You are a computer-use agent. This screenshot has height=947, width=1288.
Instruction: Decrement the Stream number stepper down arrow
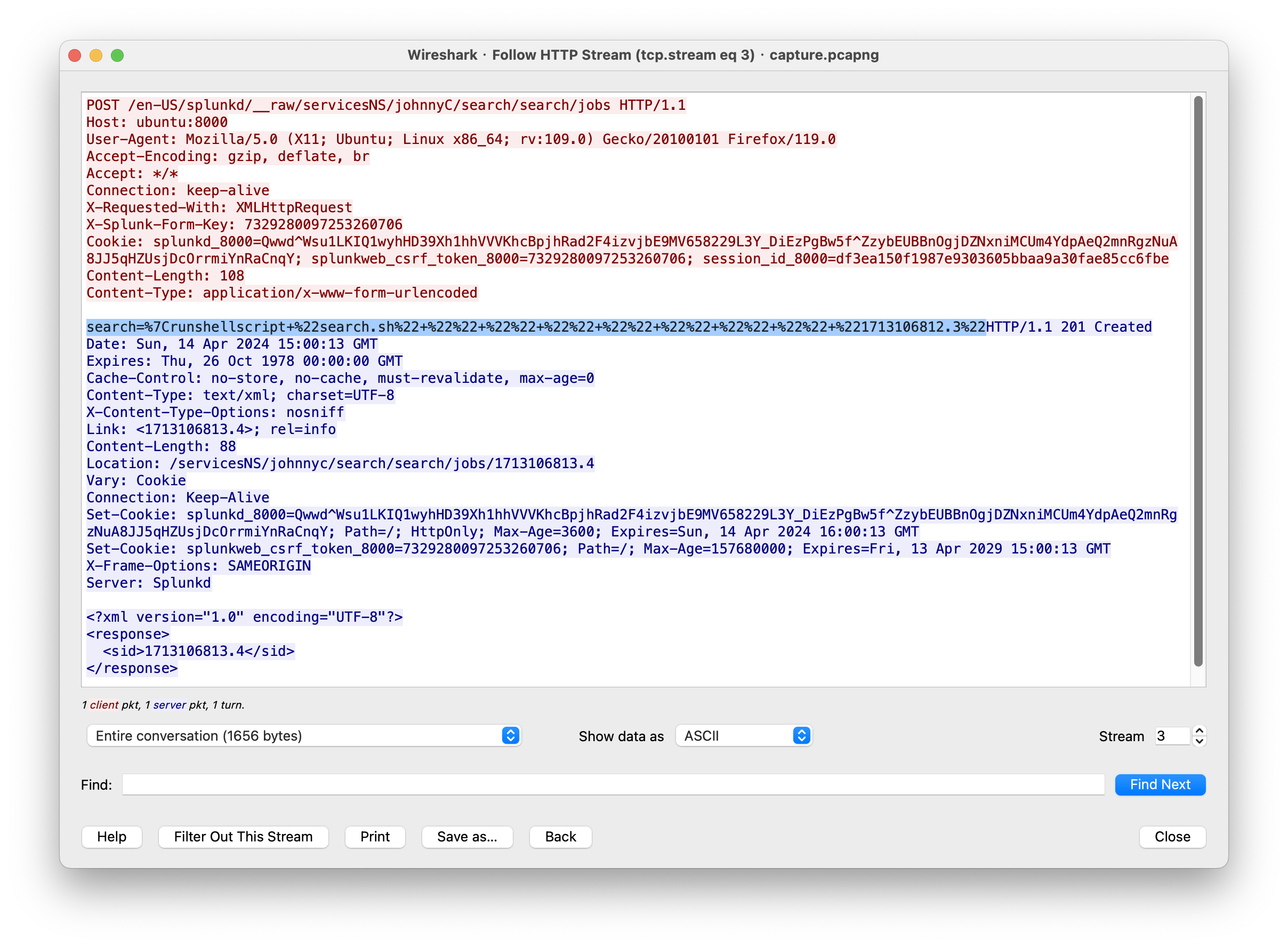click(1199, 741)
